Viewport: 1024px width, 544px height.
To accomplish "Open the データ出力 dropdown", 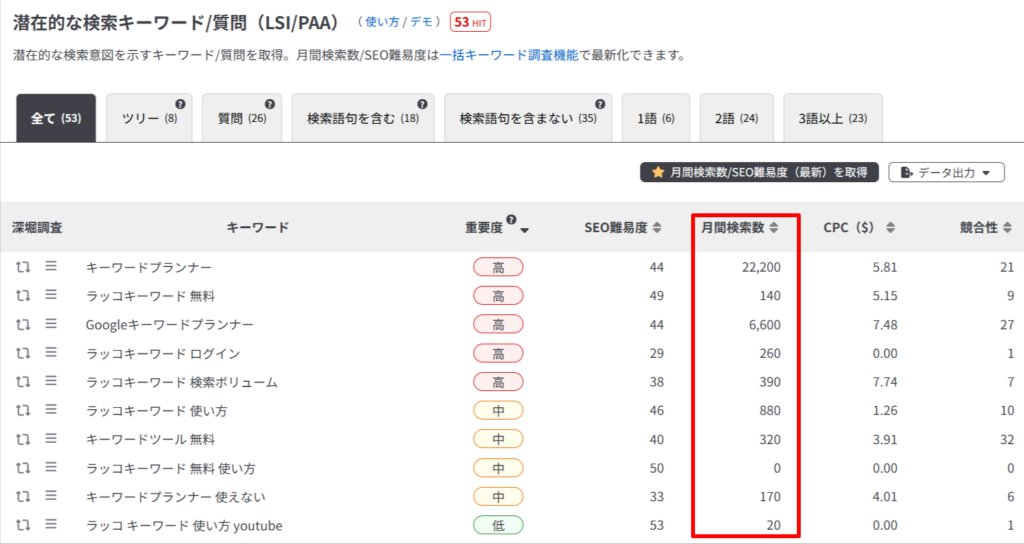I will (x=945, y=173).
